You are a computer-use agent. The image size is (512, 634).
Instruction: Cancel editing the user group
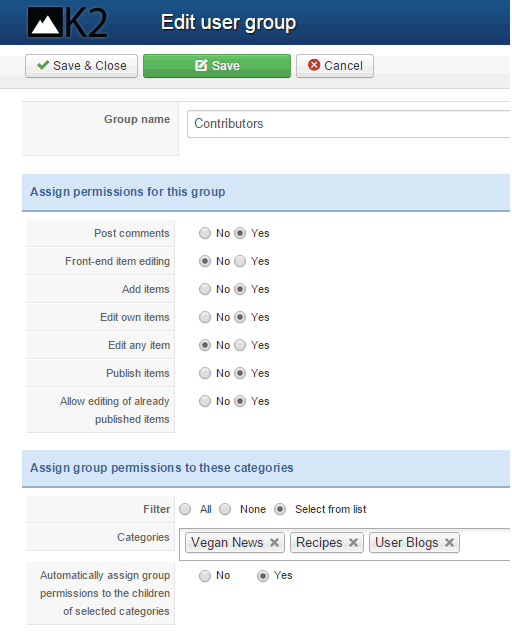[335, 66]
